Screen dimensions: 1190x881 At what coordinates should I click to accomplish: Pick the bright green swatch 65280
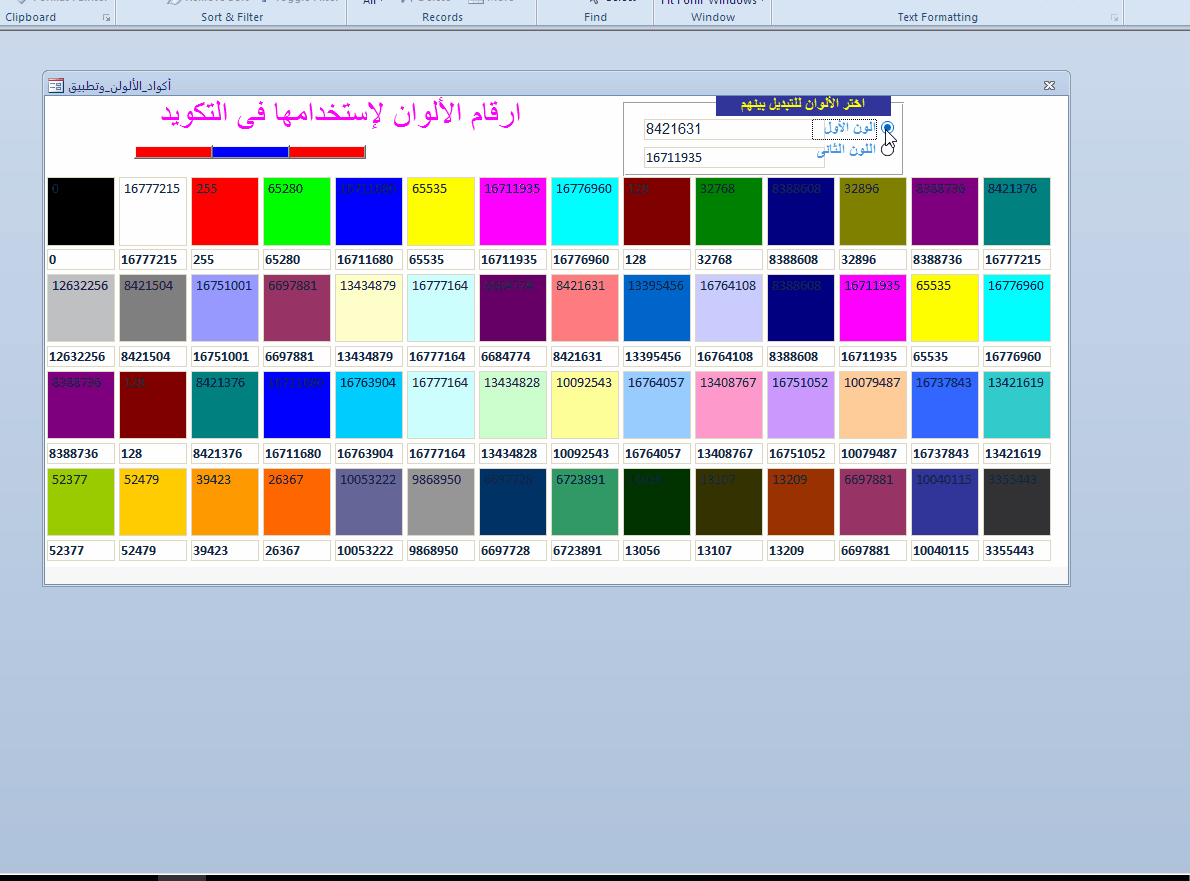pyautogui.click(x=297, y=212)
